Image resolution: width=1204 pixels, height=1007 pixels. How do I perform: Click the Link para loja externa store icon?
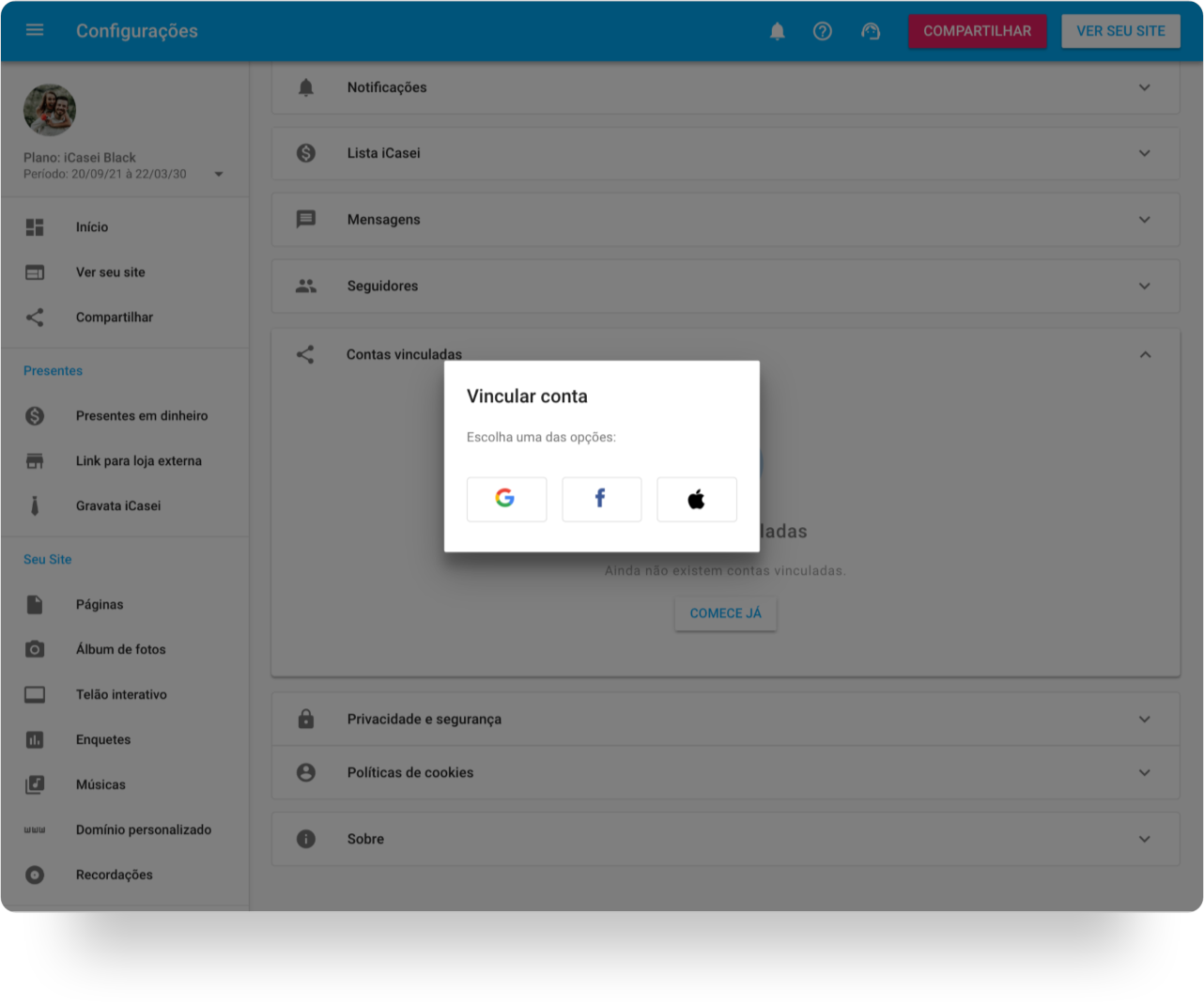pyautogui.click(x=35, y=461)
